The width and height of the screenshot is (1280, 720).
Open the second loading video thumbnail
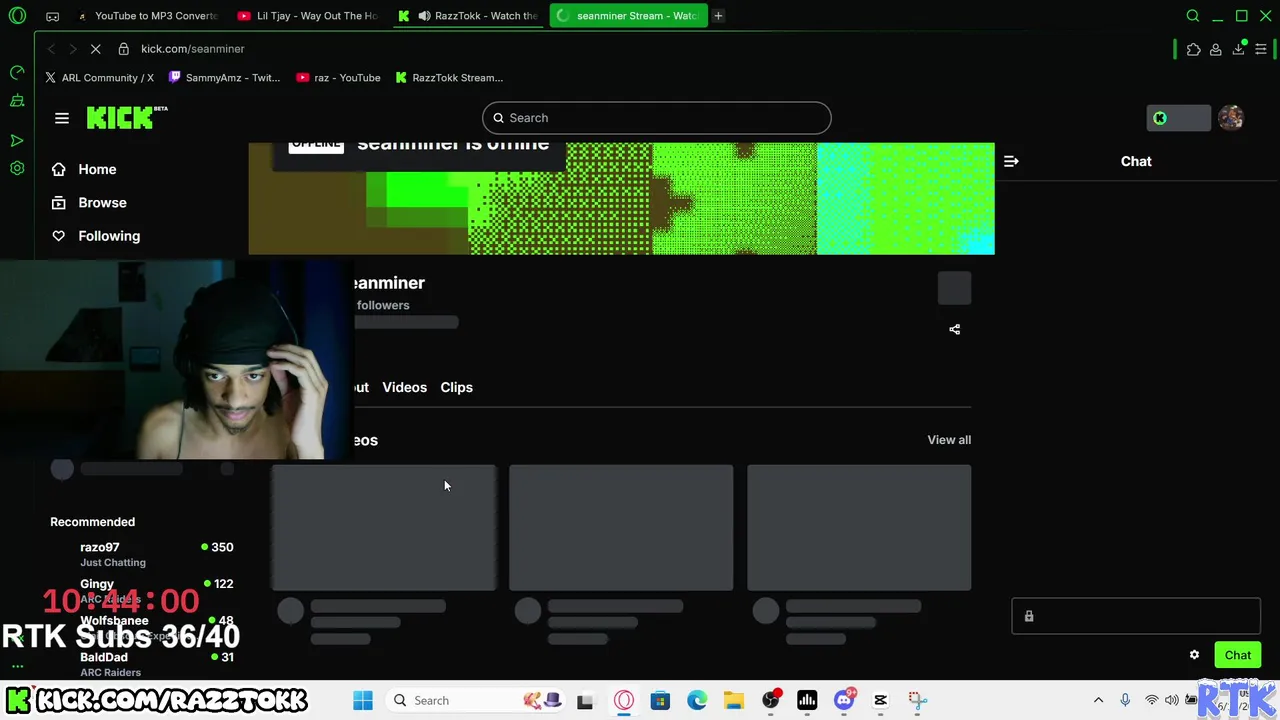[621, 527]
